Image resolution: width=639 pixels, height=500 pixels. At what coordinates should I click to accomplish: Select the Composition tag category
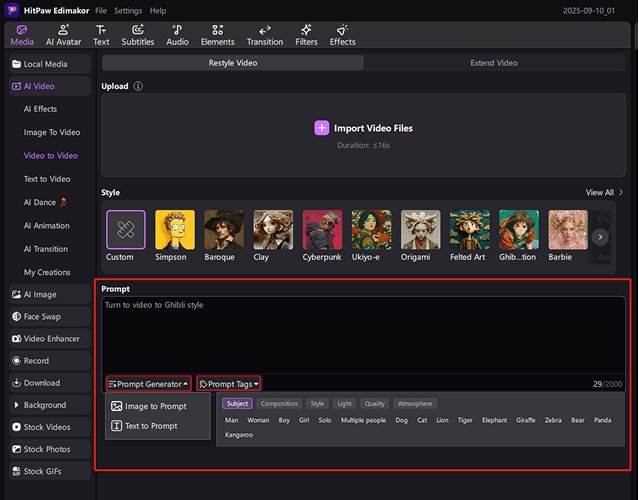pos(279,403)
